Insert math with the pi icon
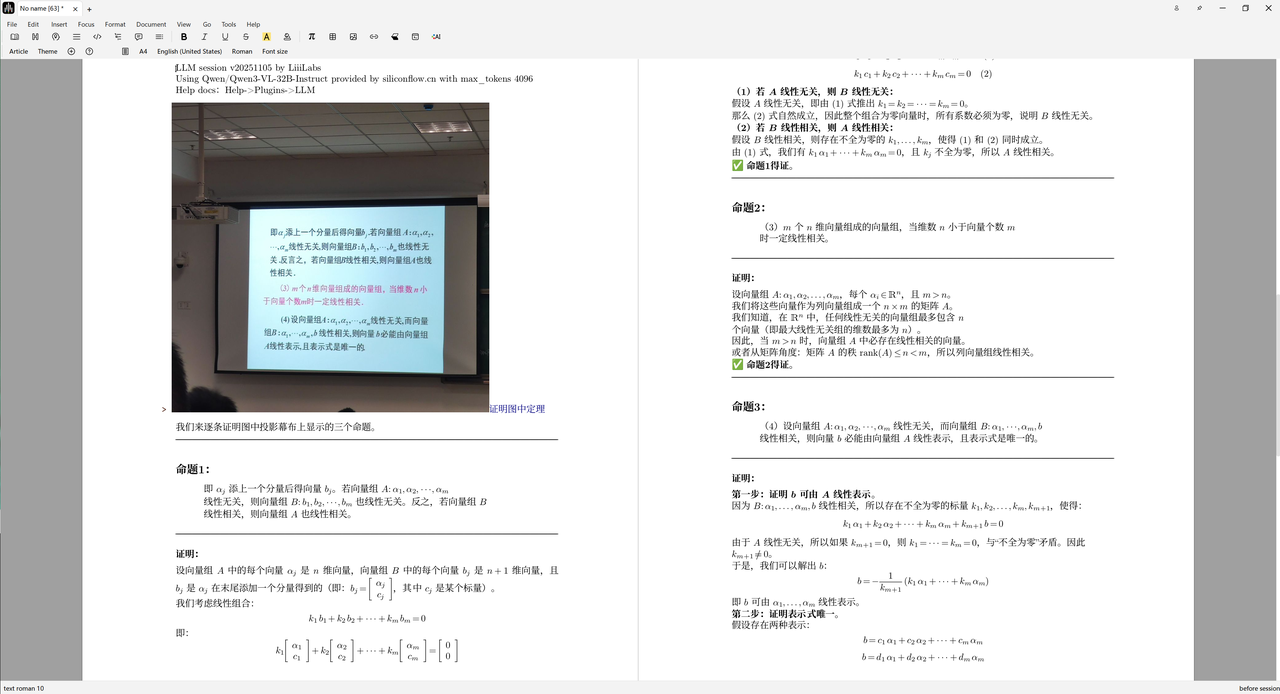1280x694 pixels. click(312, 37)
